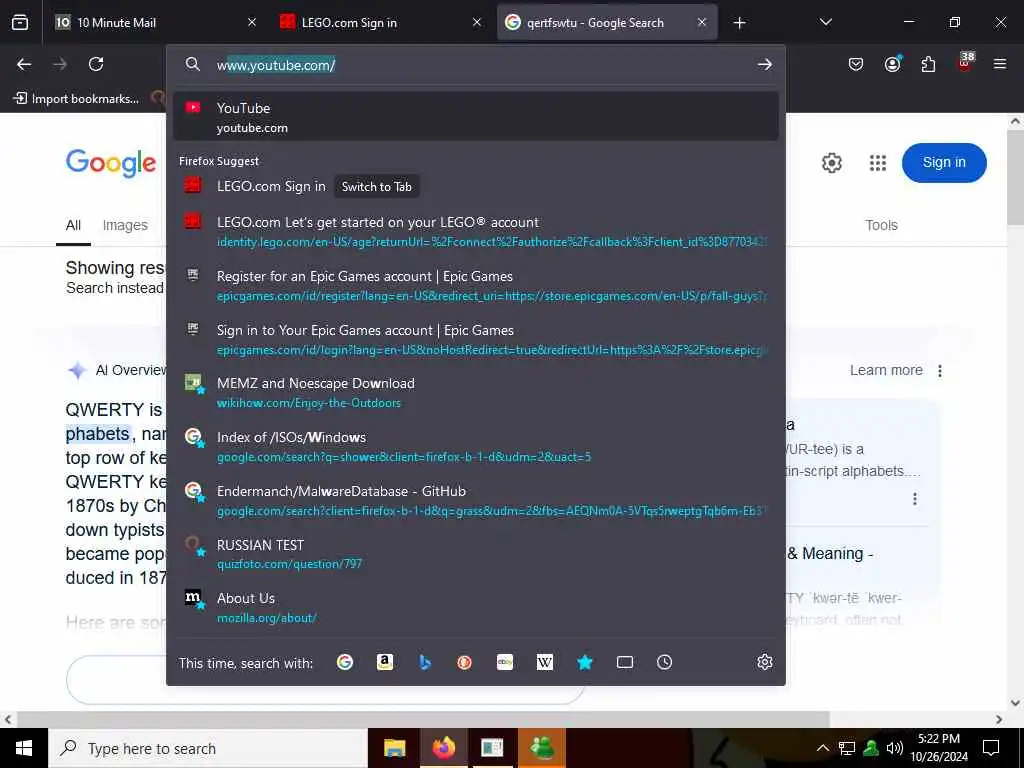Switch to the 10 Minute Mail tab
The height and width of the screenshot is (768, 1024).
155,22
